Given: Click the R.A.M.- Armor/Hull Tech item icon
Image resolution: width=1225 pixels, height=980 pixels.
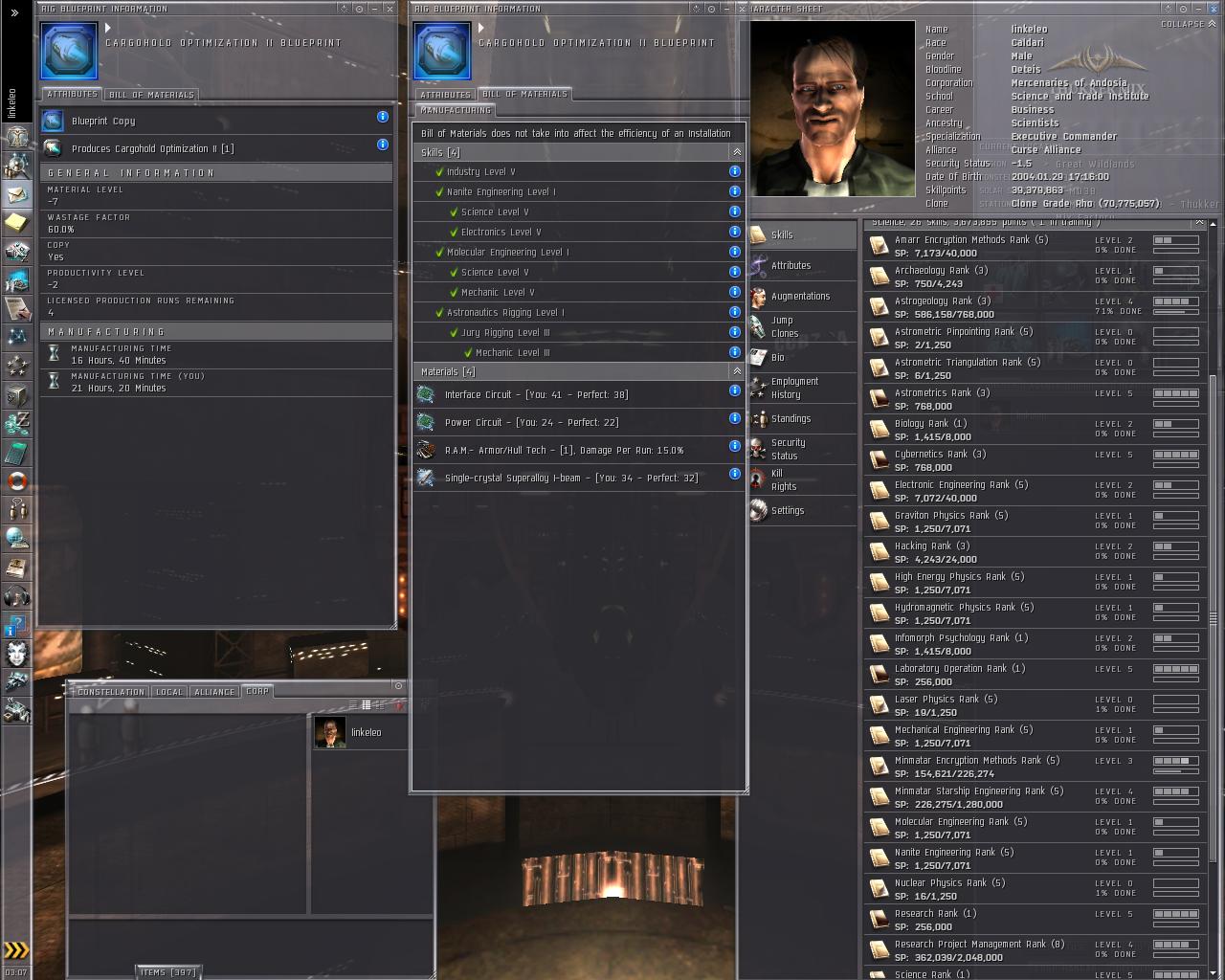Looking at the screenshot, I should [426, 450].
